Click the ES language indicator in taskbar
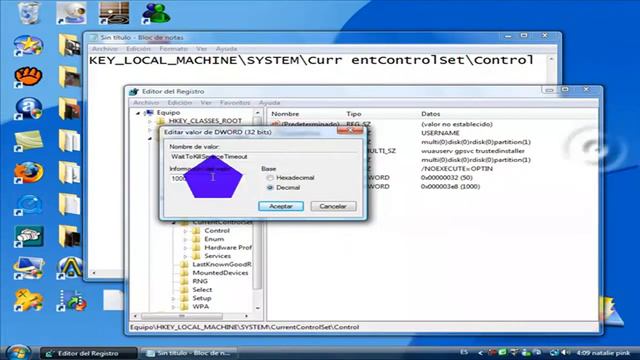 464,352
